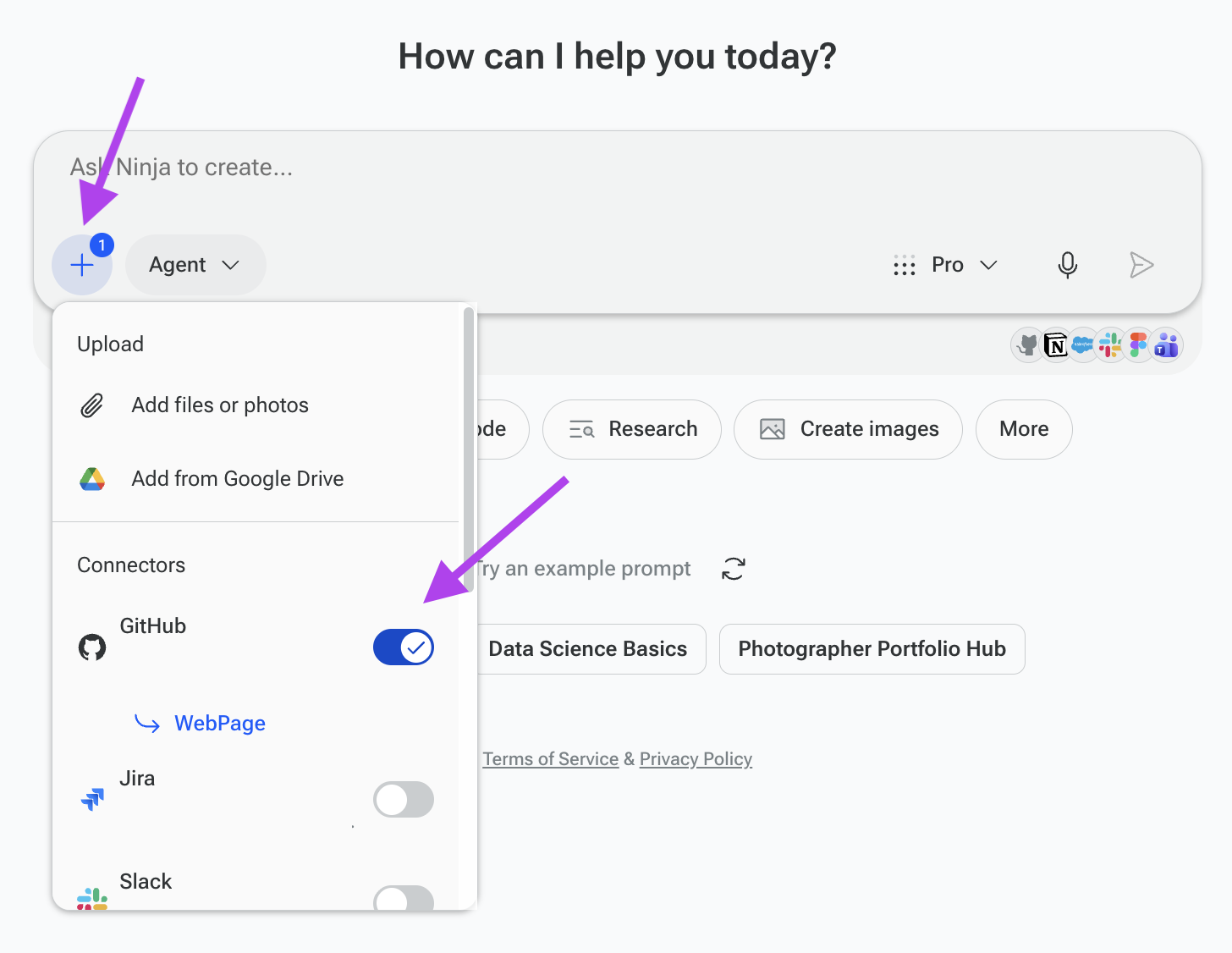Click the Notion connector icon
Image resolution: width=1232 pixels, height=953 pixels.
(1055, 345)
